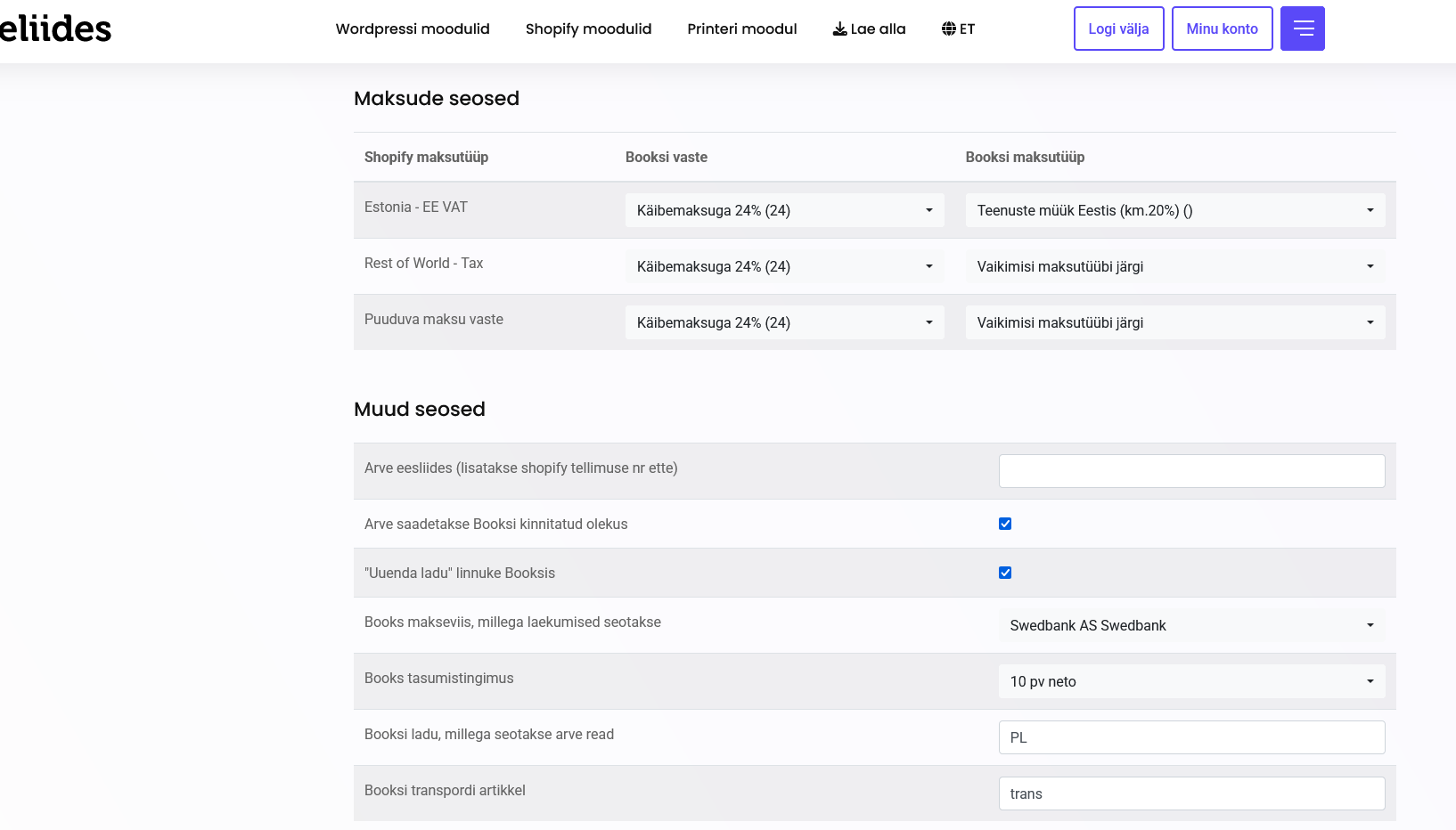1456x830 pixels.
Task: Click the Logi välja button
Action: point(1118,28)
